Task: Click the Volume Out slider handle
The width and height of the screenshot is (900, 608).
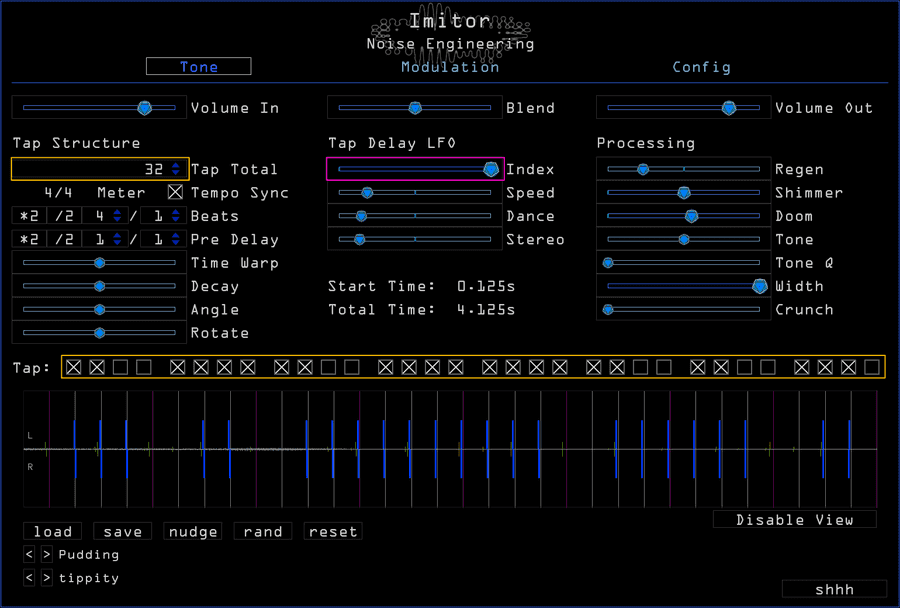Action: click(x=729, y=107)
